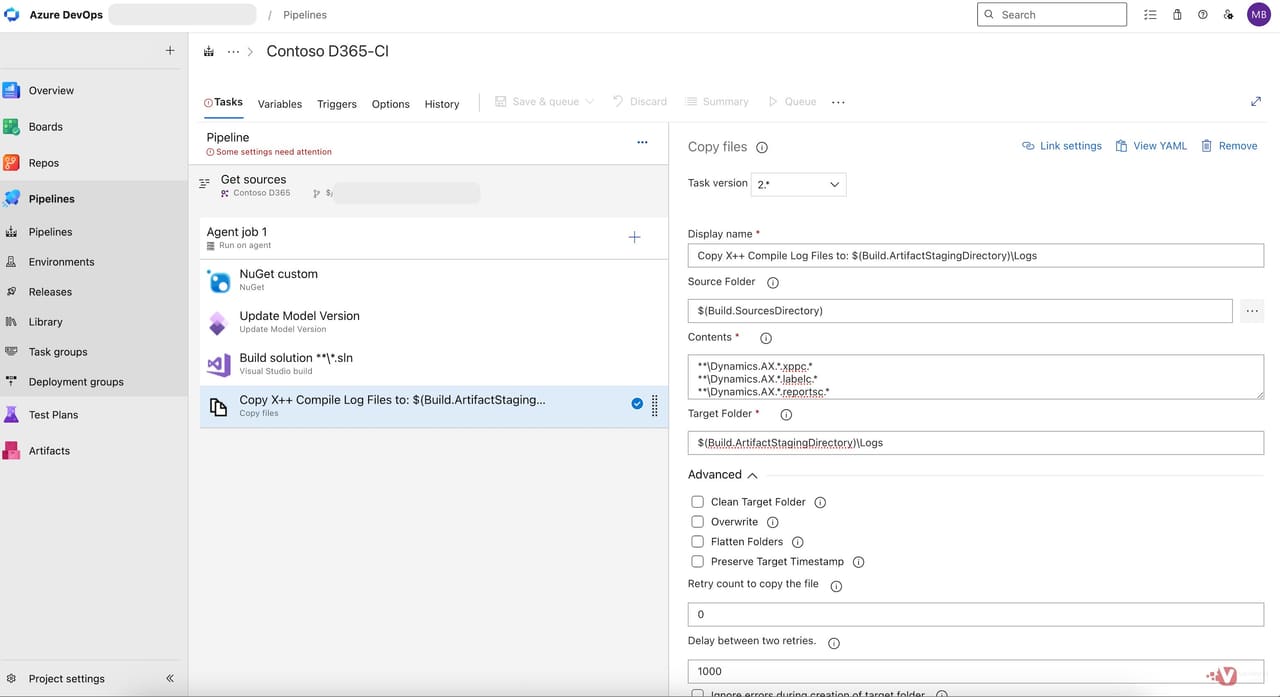Click the Copy files info icon by title
Viewport: 1280px width, 697px height.
pos(762,147)
